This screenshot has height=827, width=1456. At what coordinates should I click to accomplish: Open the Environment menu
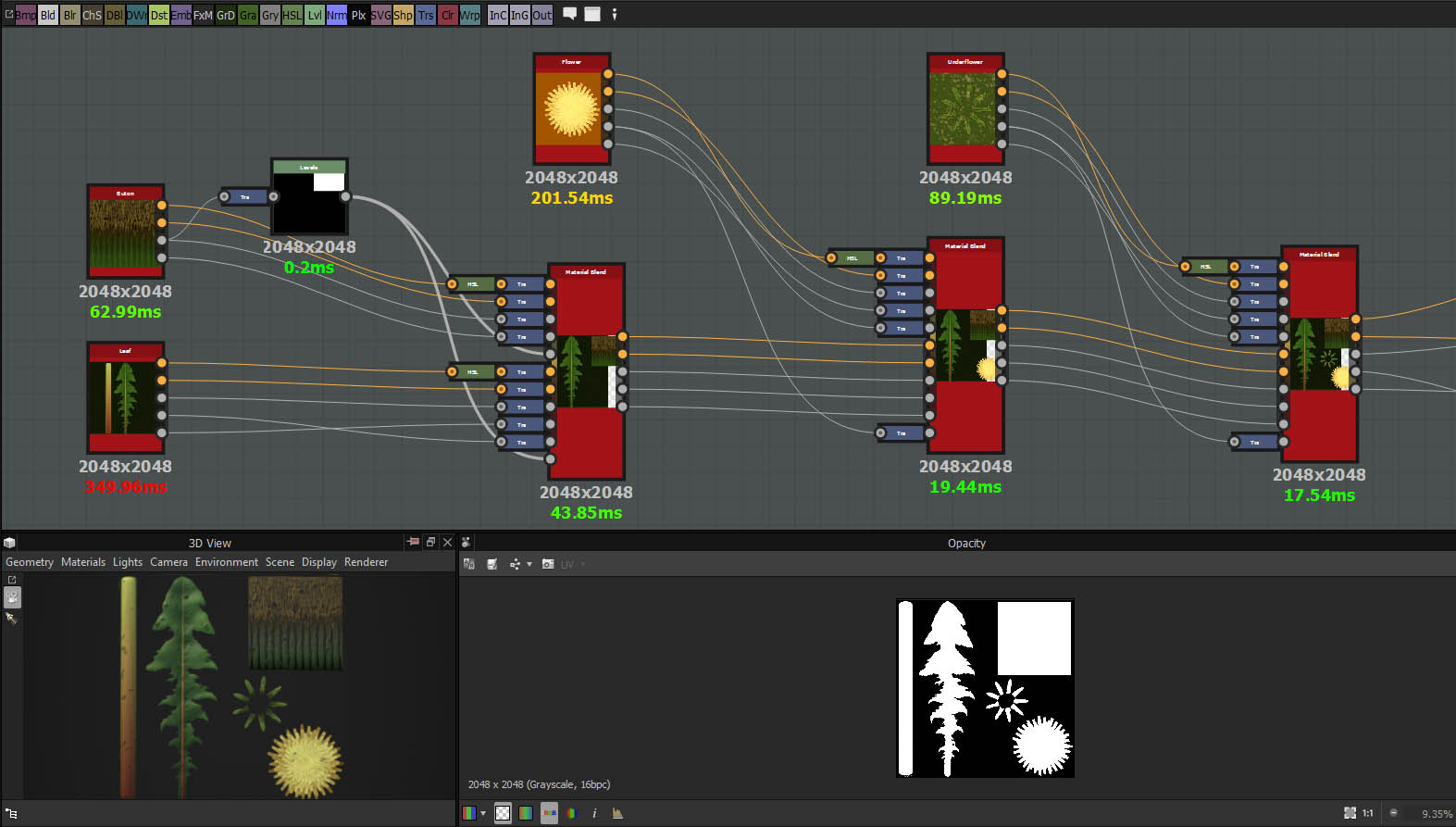(x=227, y=562)
